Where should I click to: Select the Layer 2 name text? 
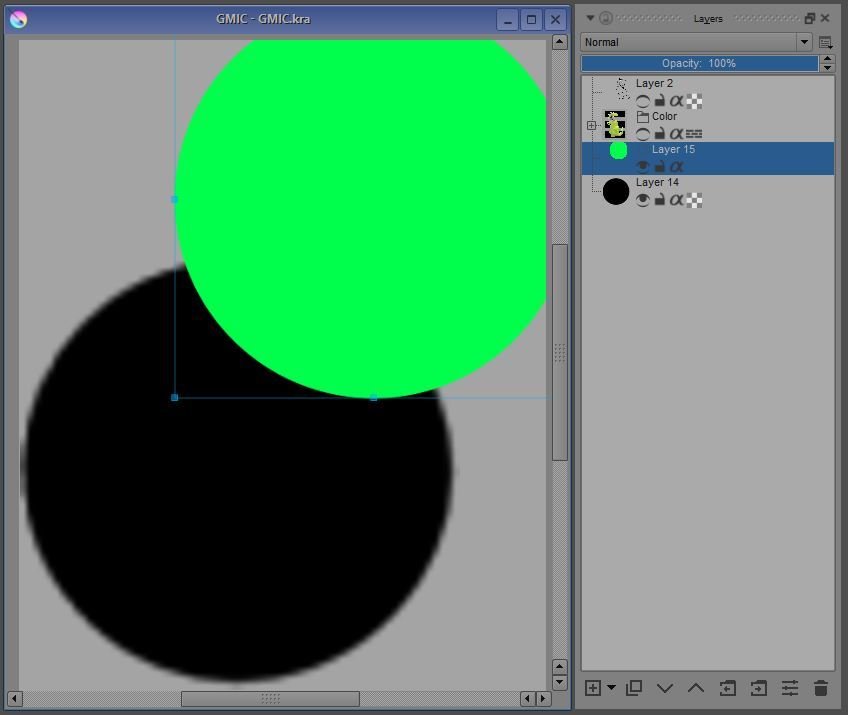(654, 83)
